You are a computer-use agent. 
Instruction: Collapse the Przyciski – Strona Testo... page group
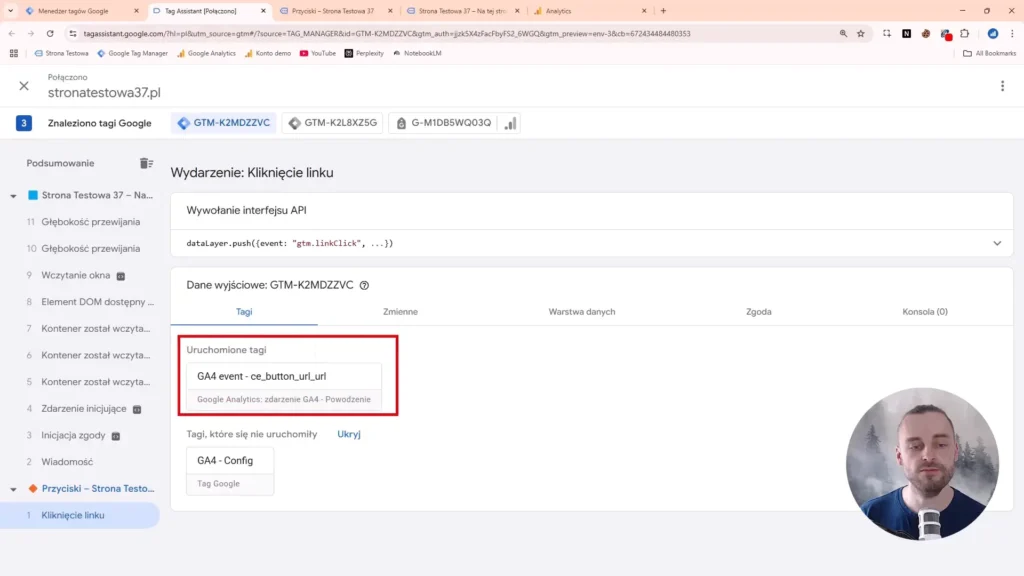click(13, 488)
